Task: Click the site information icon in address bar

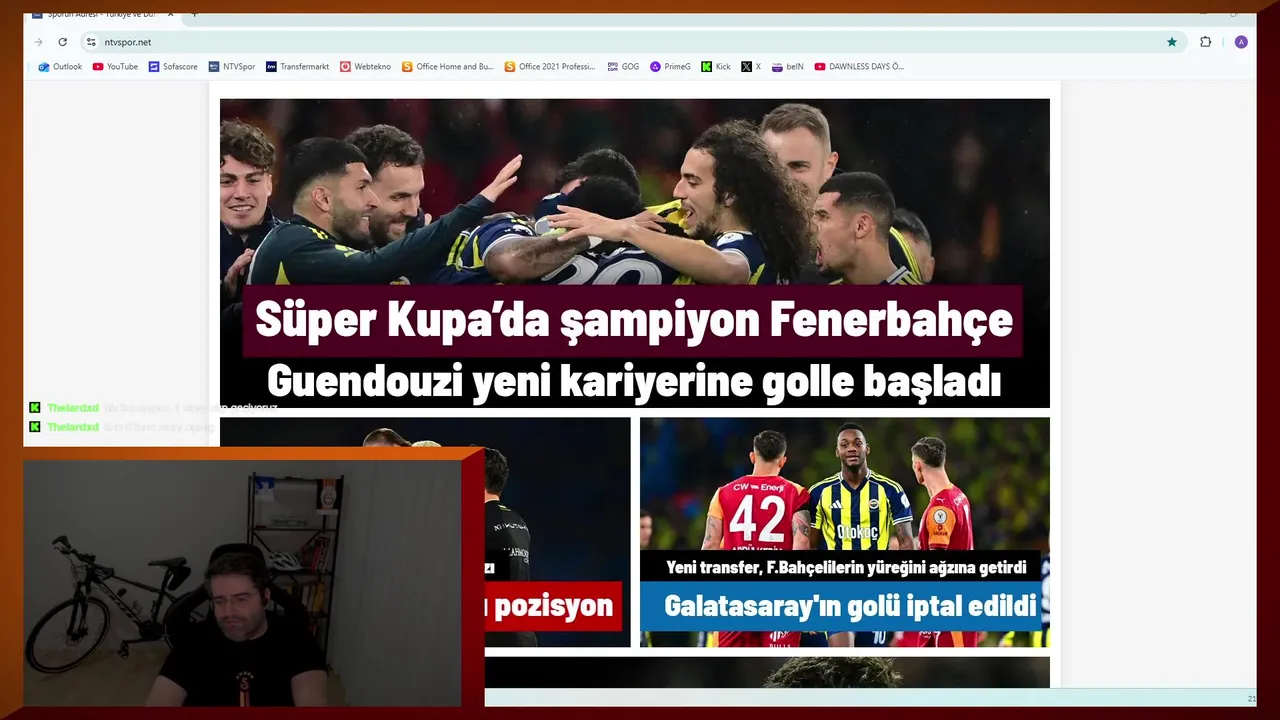Action: (x=91, y=42)
